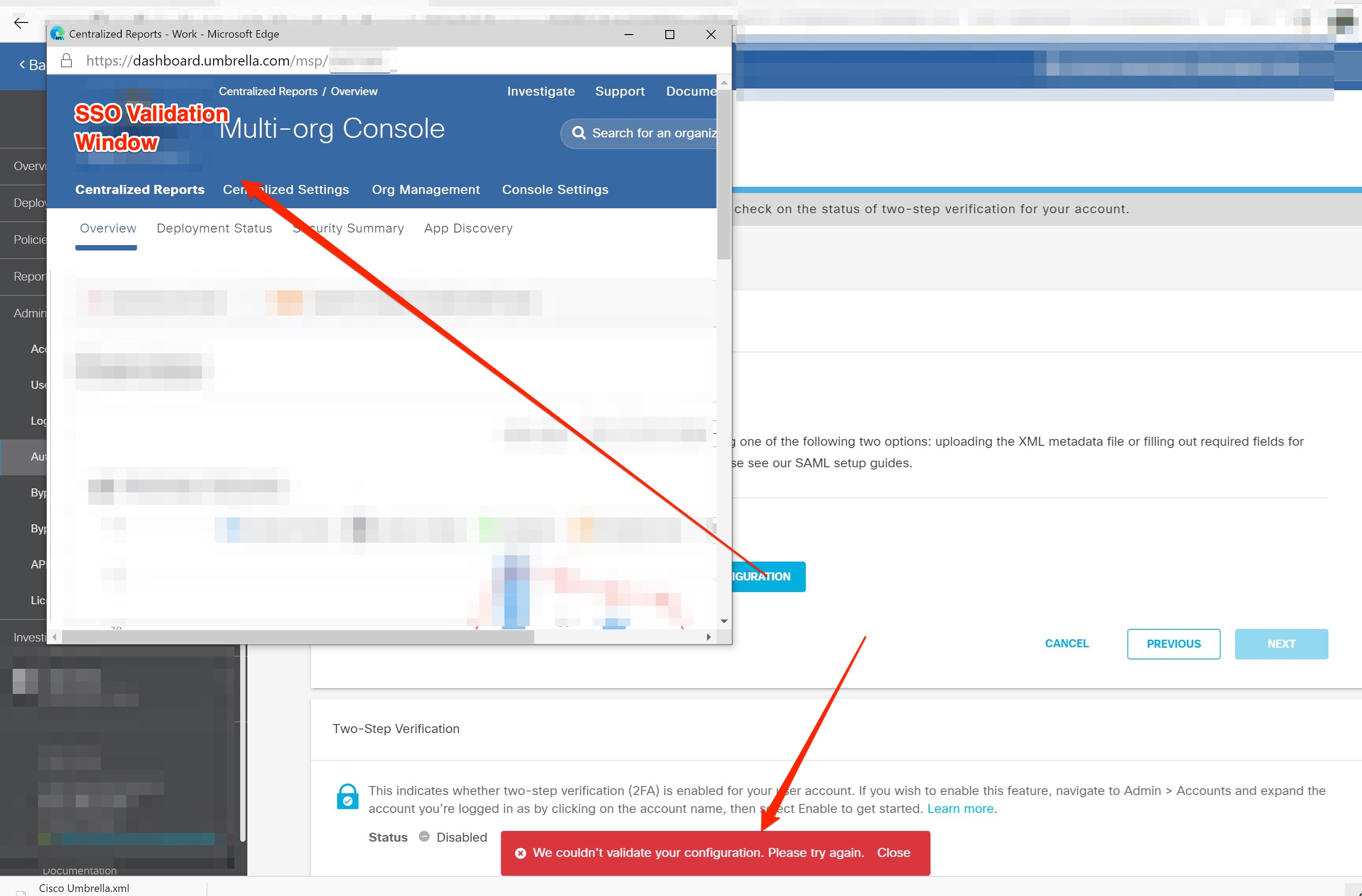
Task: Open the Org Management tab
Action: [426, 189]
